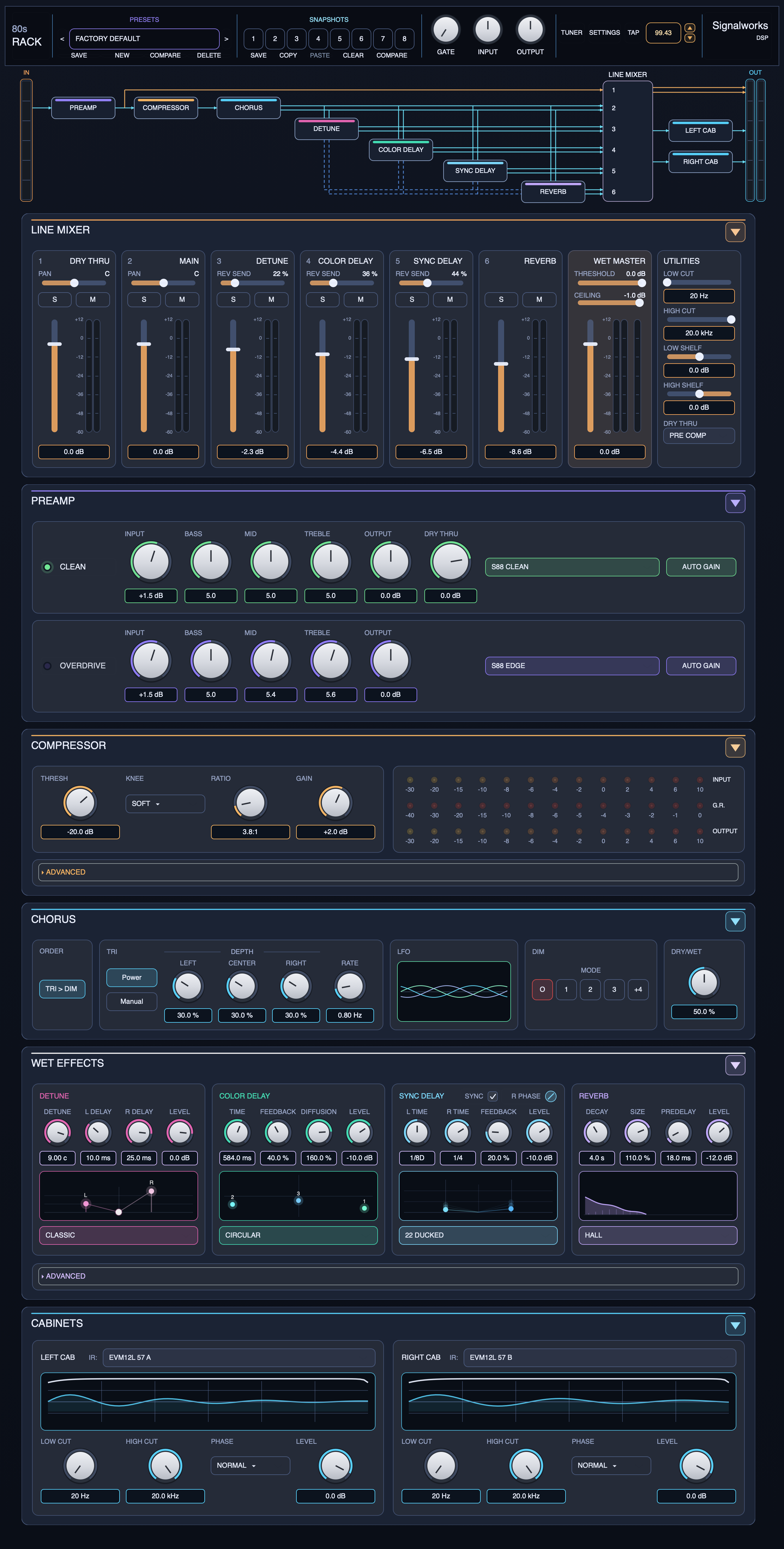Solo the DRY THRU channel

55,299
